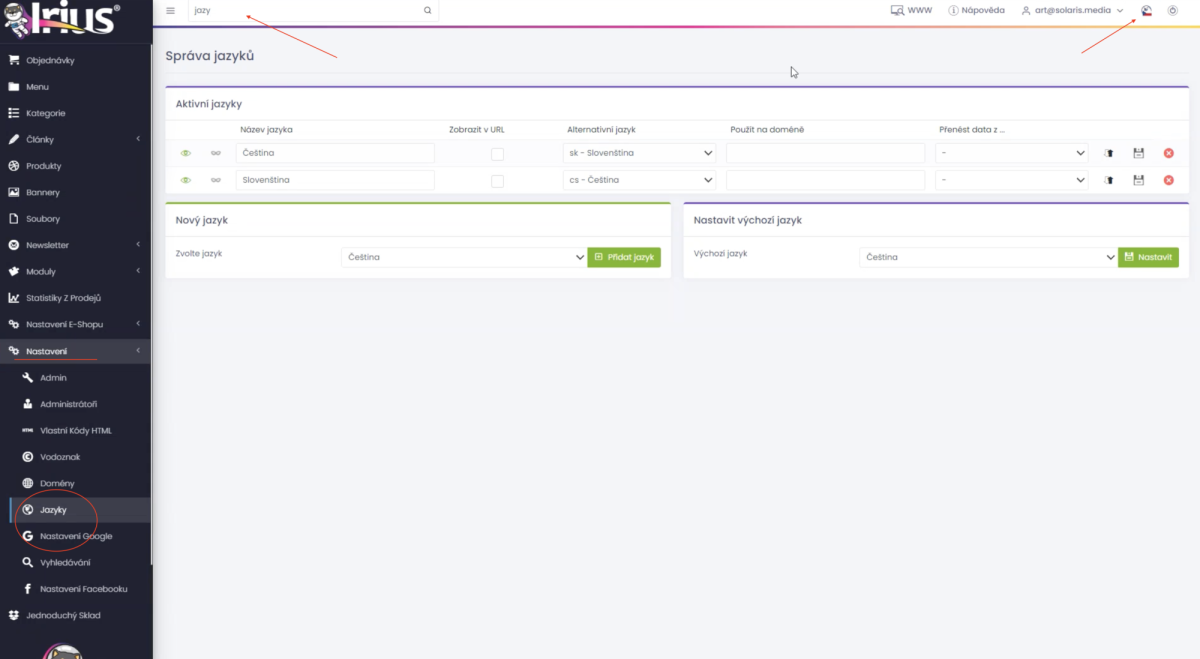Image resolution: width=1200 pixels, height=659 pixels.
Task: Save the Čeština language row
Action: coord(1138,153)
